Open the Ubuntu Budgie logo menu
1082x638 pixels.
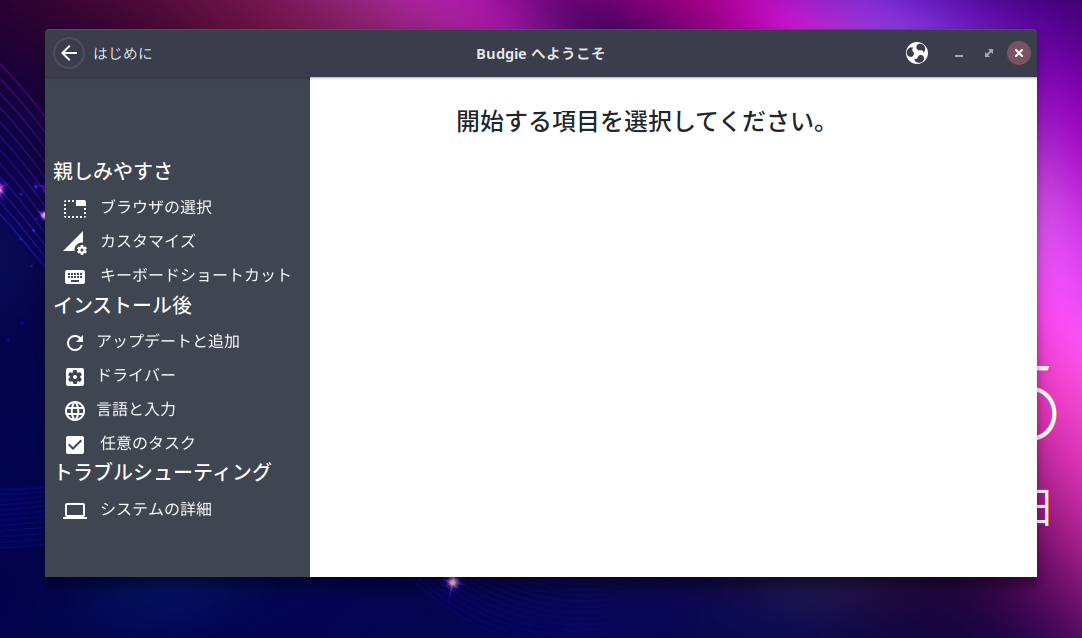(x=916, y=53)
